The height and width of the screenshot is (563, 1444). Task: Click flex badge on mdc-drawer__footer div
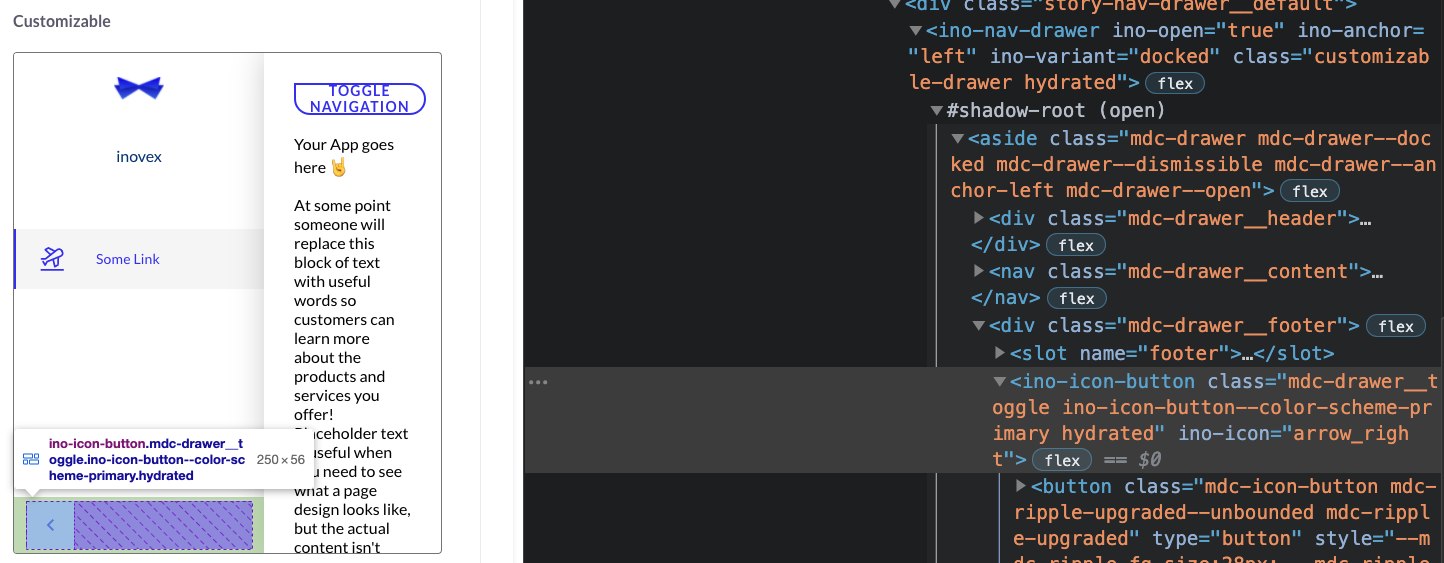coord(1396,326)
